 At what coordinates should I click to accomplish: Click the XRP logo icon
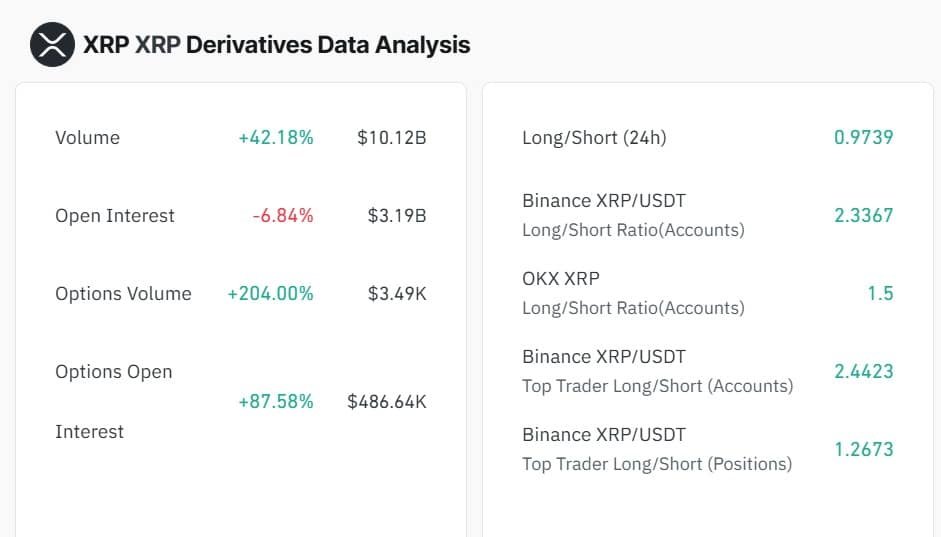tap(52, 45)
